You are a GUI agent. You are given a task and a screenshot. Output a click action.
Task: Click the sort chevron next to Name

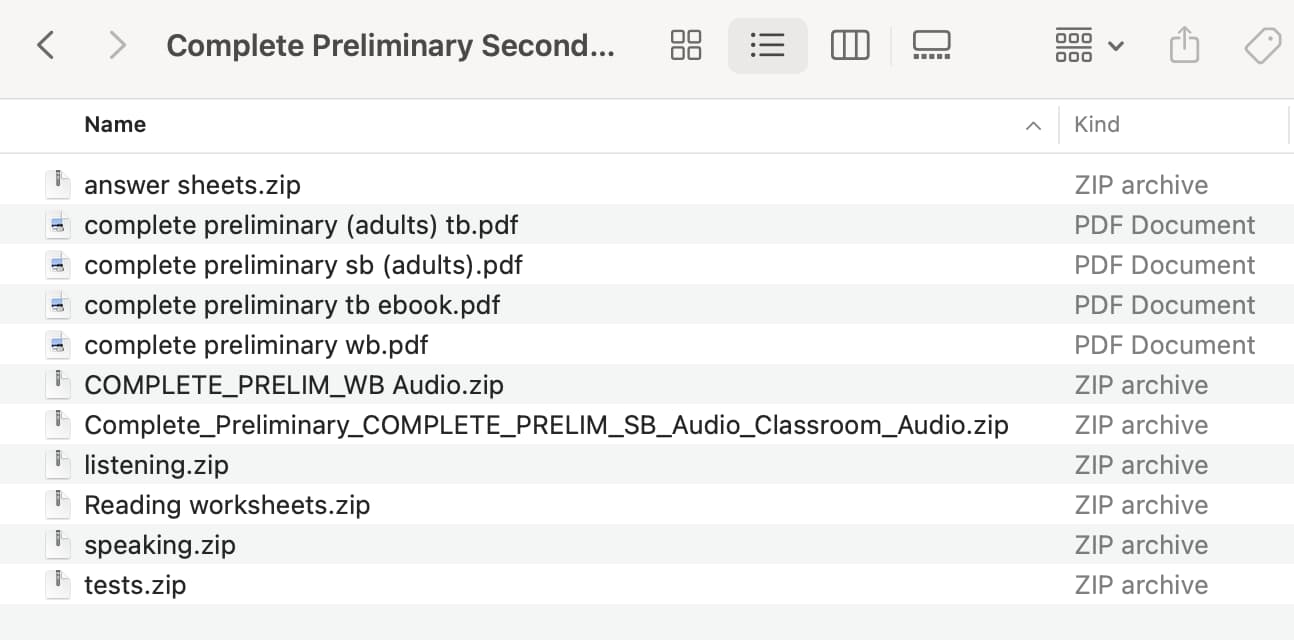[x=1033, y=126]
